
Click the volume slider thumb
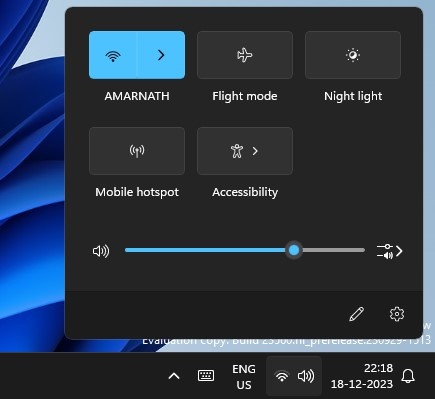[294, 250]
